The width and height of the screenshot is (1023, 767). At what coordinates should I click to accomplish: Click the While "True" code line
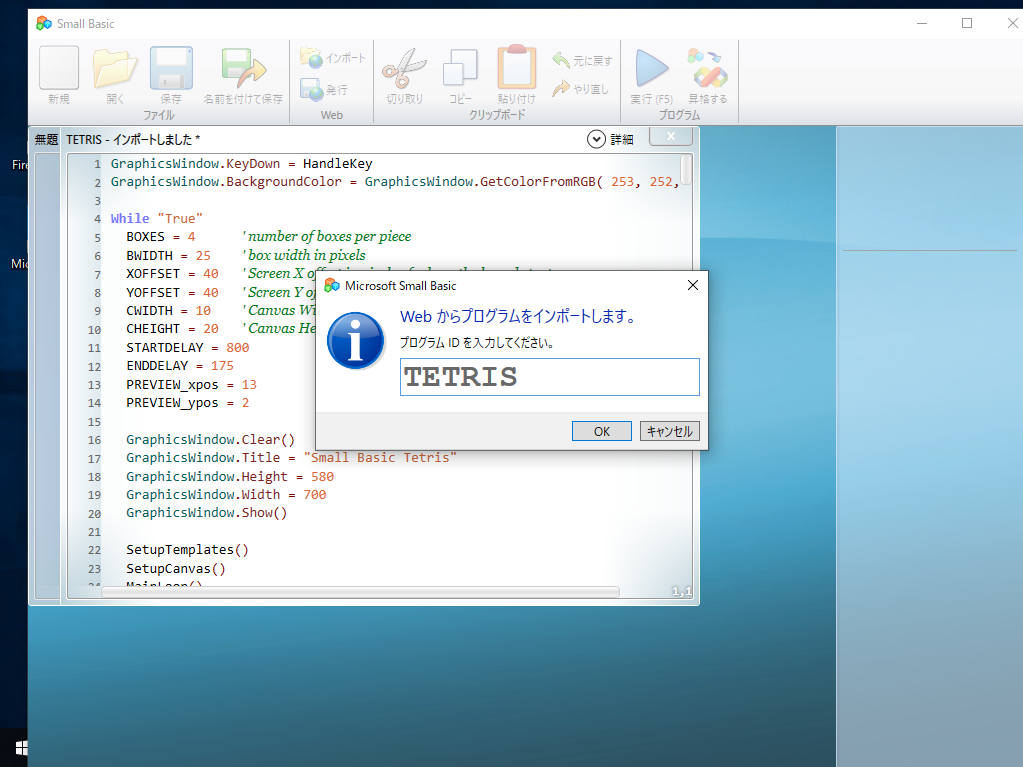pos(157,218)
